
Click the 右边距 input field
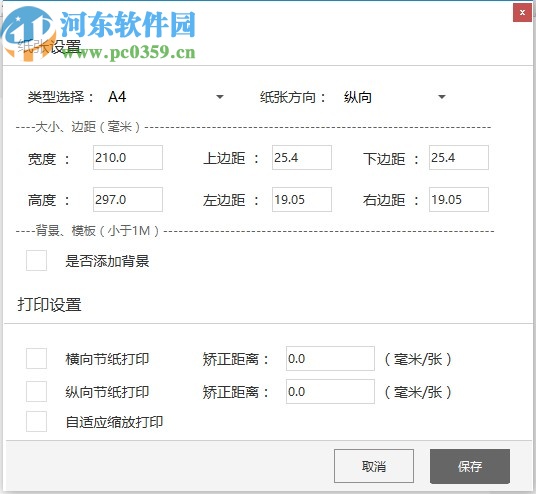(459, 199)
